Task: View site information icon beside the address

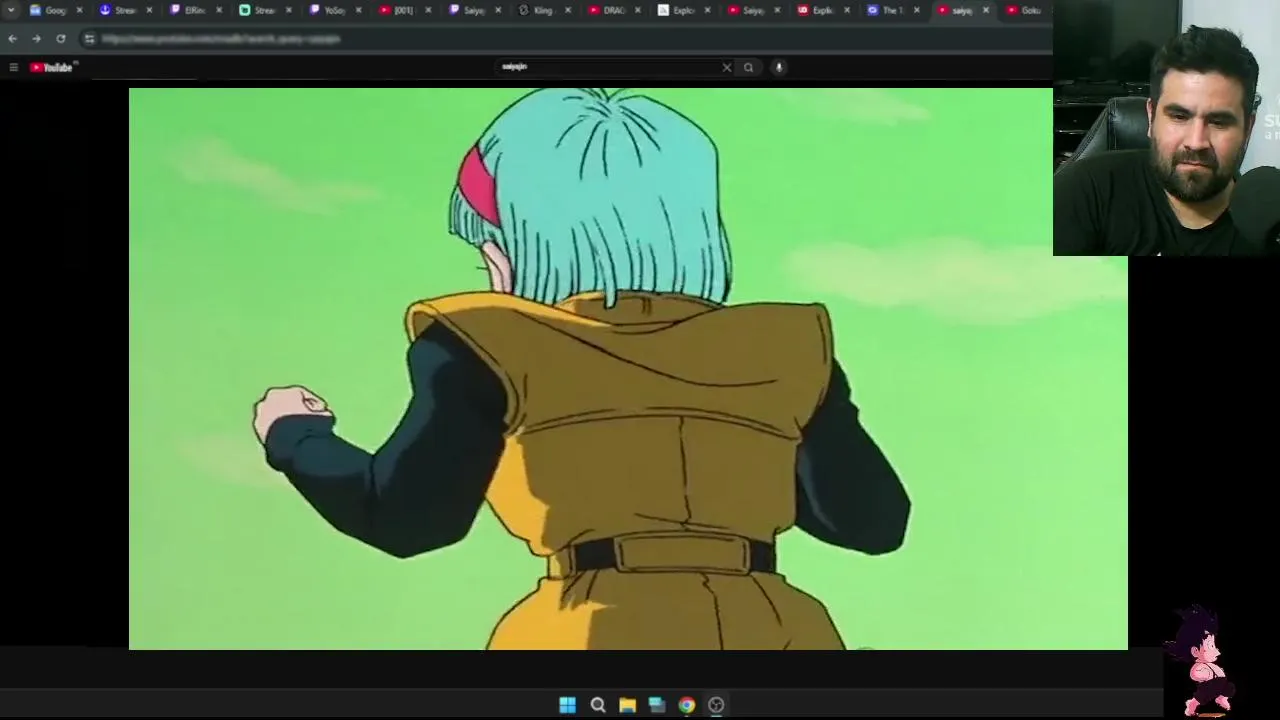Action: (89, 38)
